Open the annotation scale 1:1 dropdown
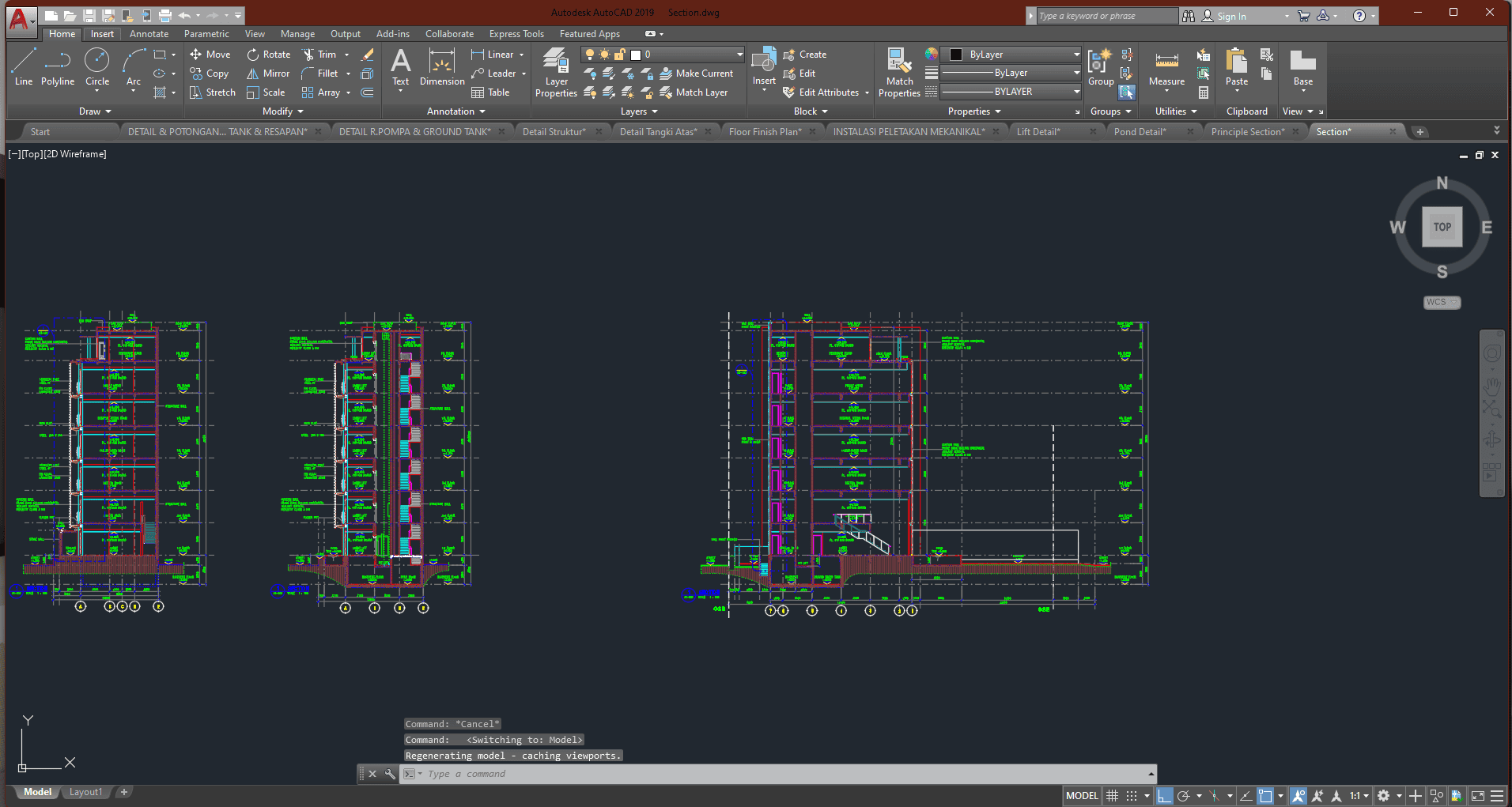The width and height of the screenshot is (1512, 807). click(x=1359, y=796)
